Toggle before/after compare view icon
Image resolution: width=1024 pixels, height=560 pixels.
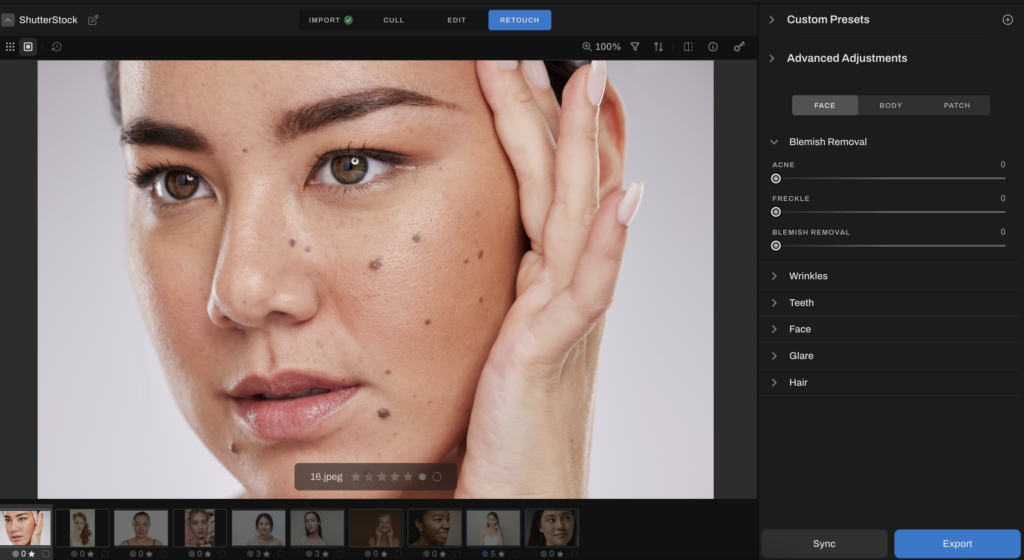(688, 47)
